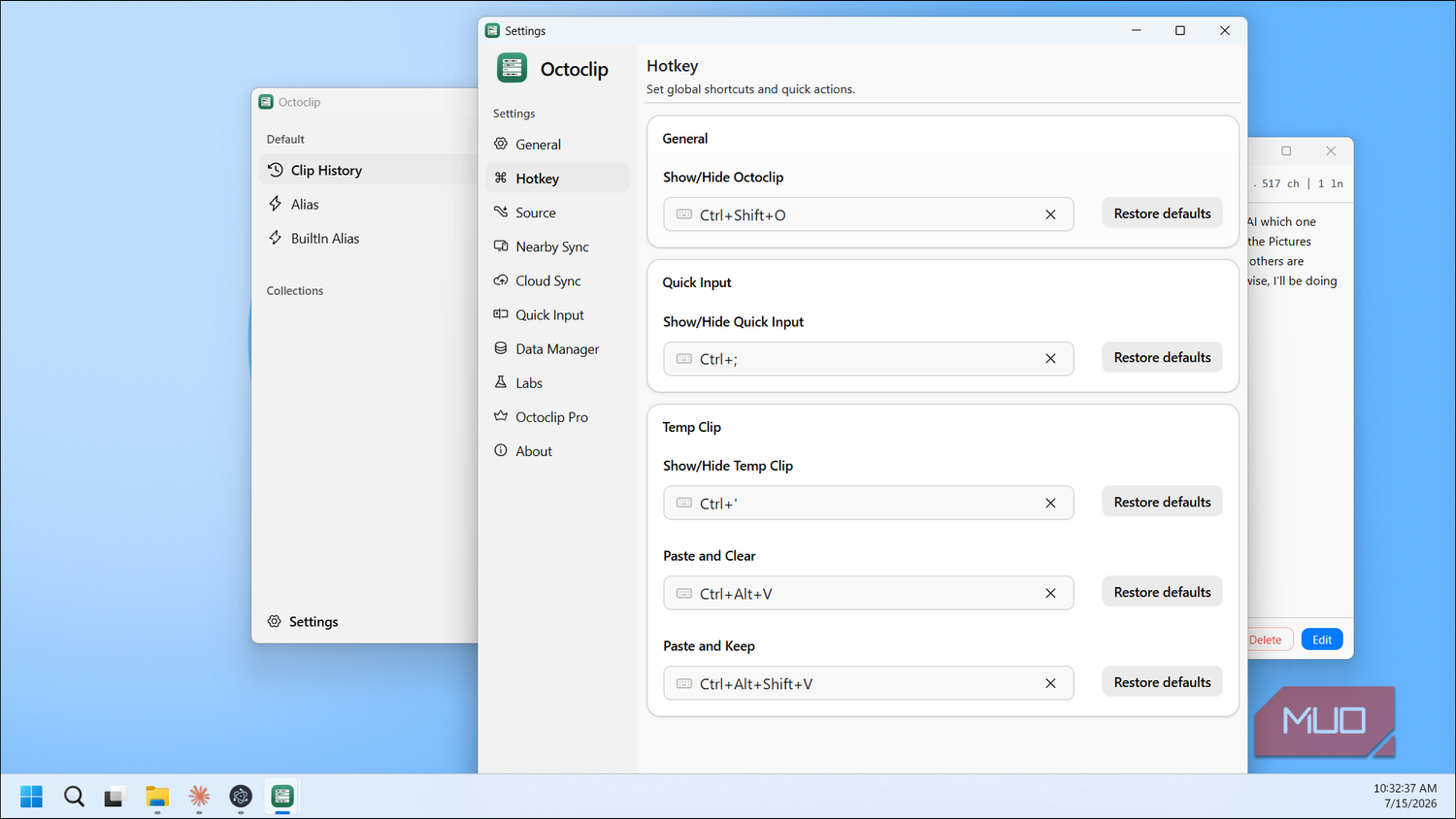The width and height of the screenshot is (1456, 819).
Task: Open Data Manager page
Action: pyautogui.click(x=557, y=347)
